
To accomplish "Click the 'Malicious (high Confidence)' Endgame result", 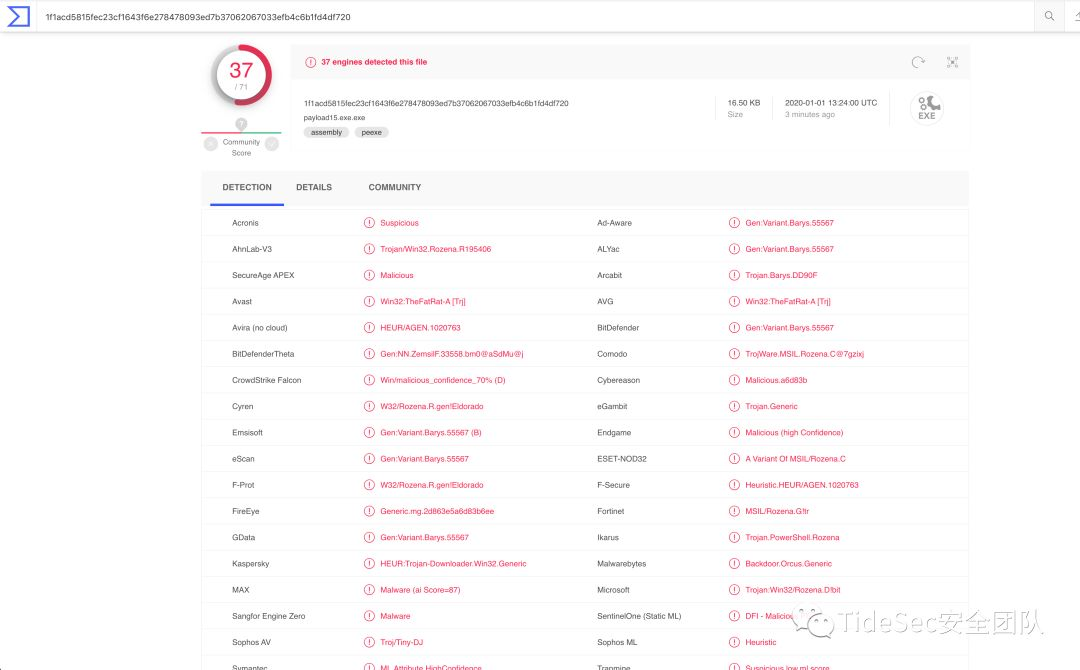I will click(x=794, y=433).
